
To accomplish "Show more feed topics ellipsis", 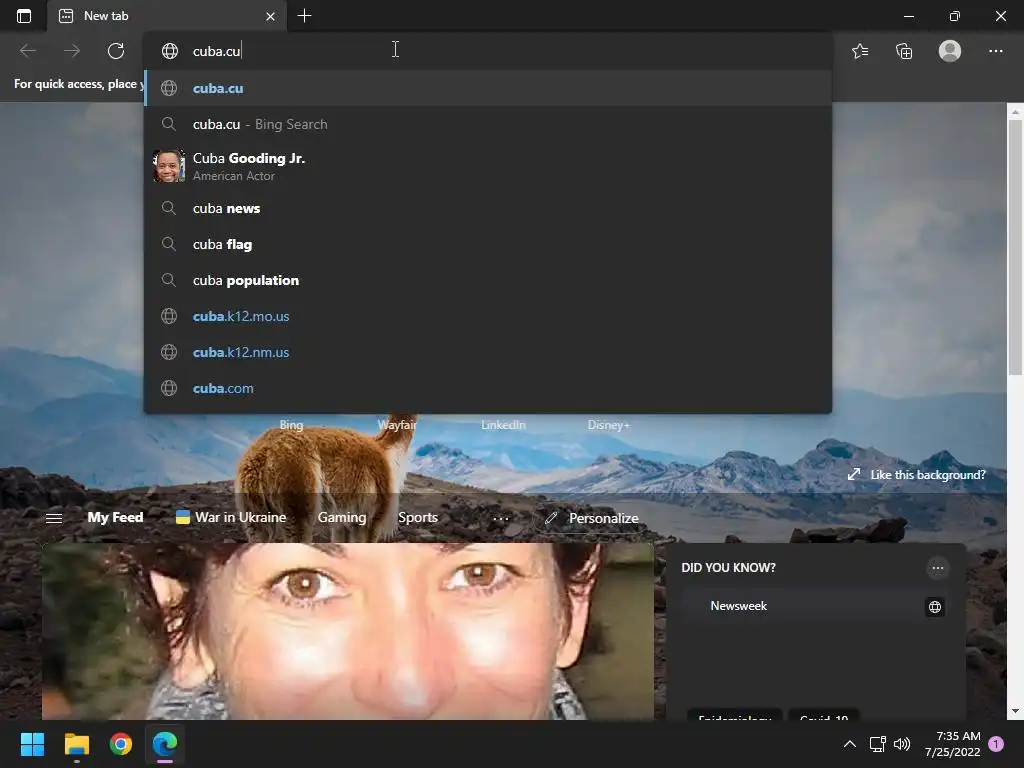I will point(501,518).
